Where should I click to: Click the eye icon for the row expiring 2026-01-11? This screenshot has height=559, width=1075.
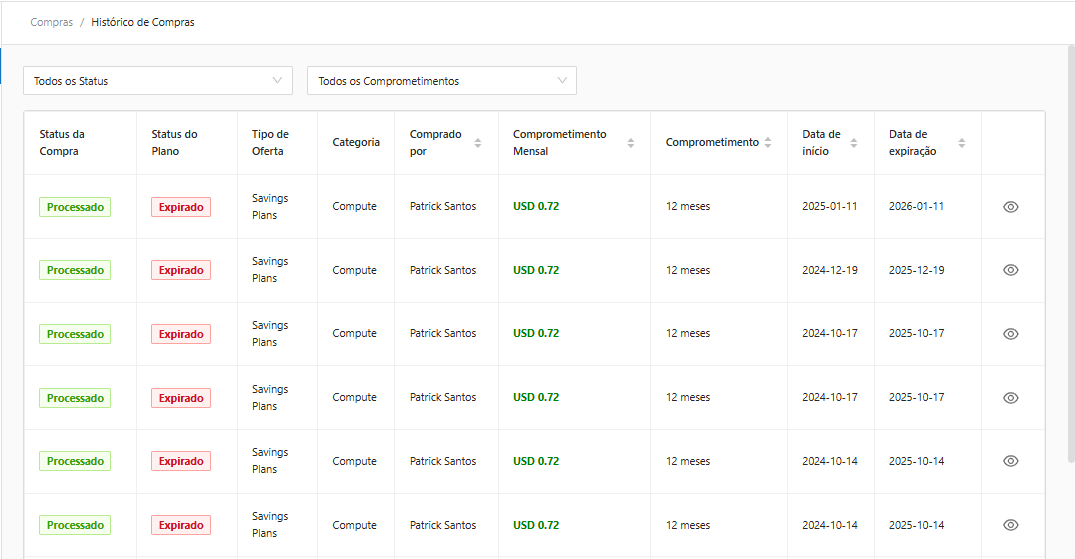[1010, 207]
